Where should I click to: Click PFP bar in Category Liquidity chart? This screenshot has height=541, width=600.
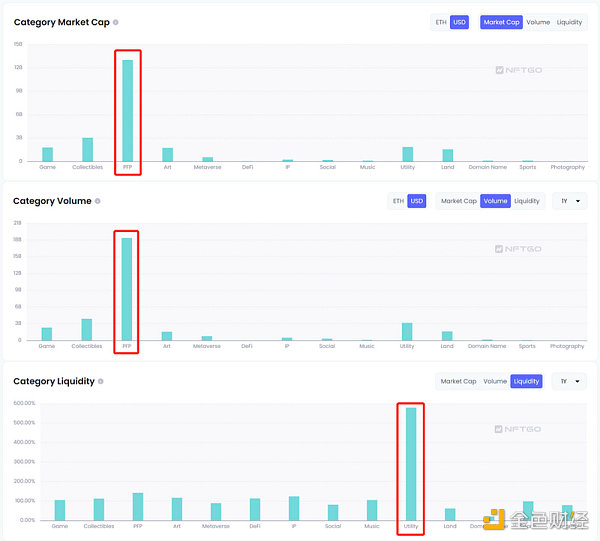coord(138,507)
